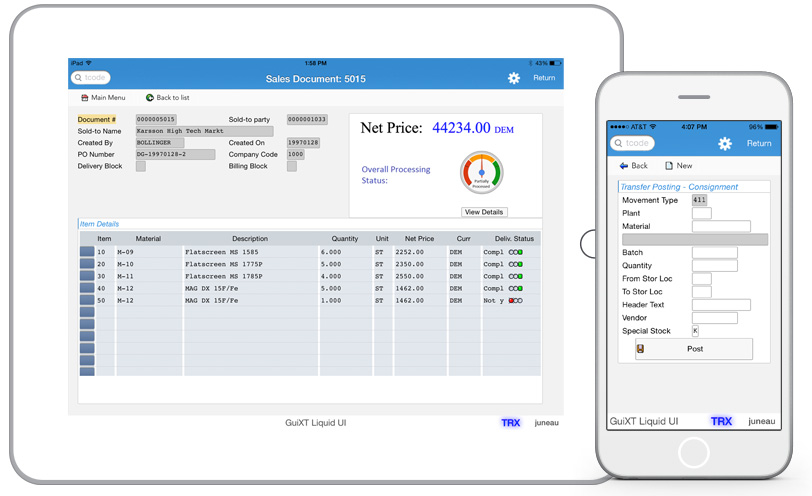Click the Quantity field in Transfer Posting
Screen dimensions: 812x496
[714, 266]
